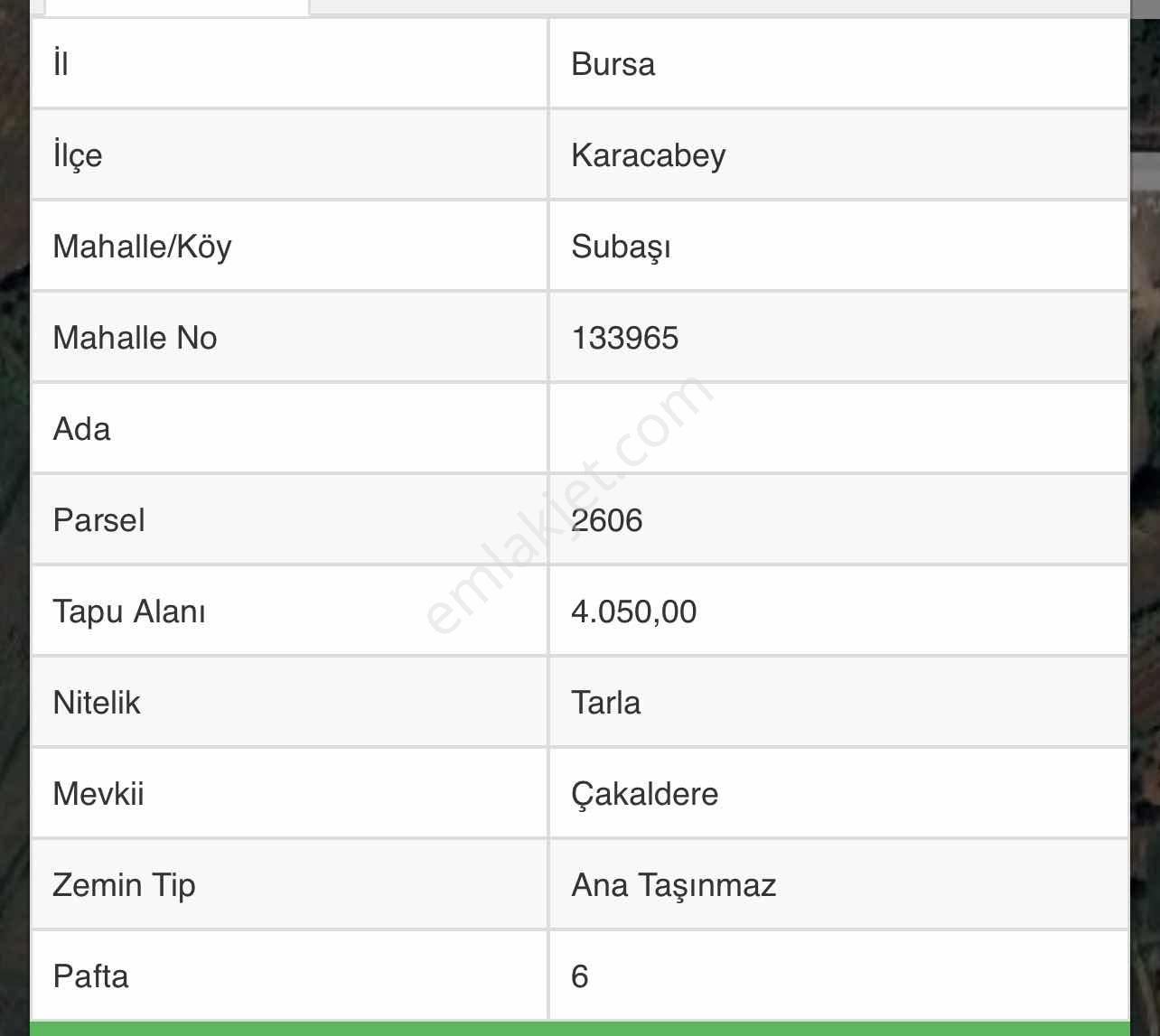Click the Zemin Tip row label
The width and height of the screenshot is (1160, 1036).
pyautogui.click(x=124, y=885)
